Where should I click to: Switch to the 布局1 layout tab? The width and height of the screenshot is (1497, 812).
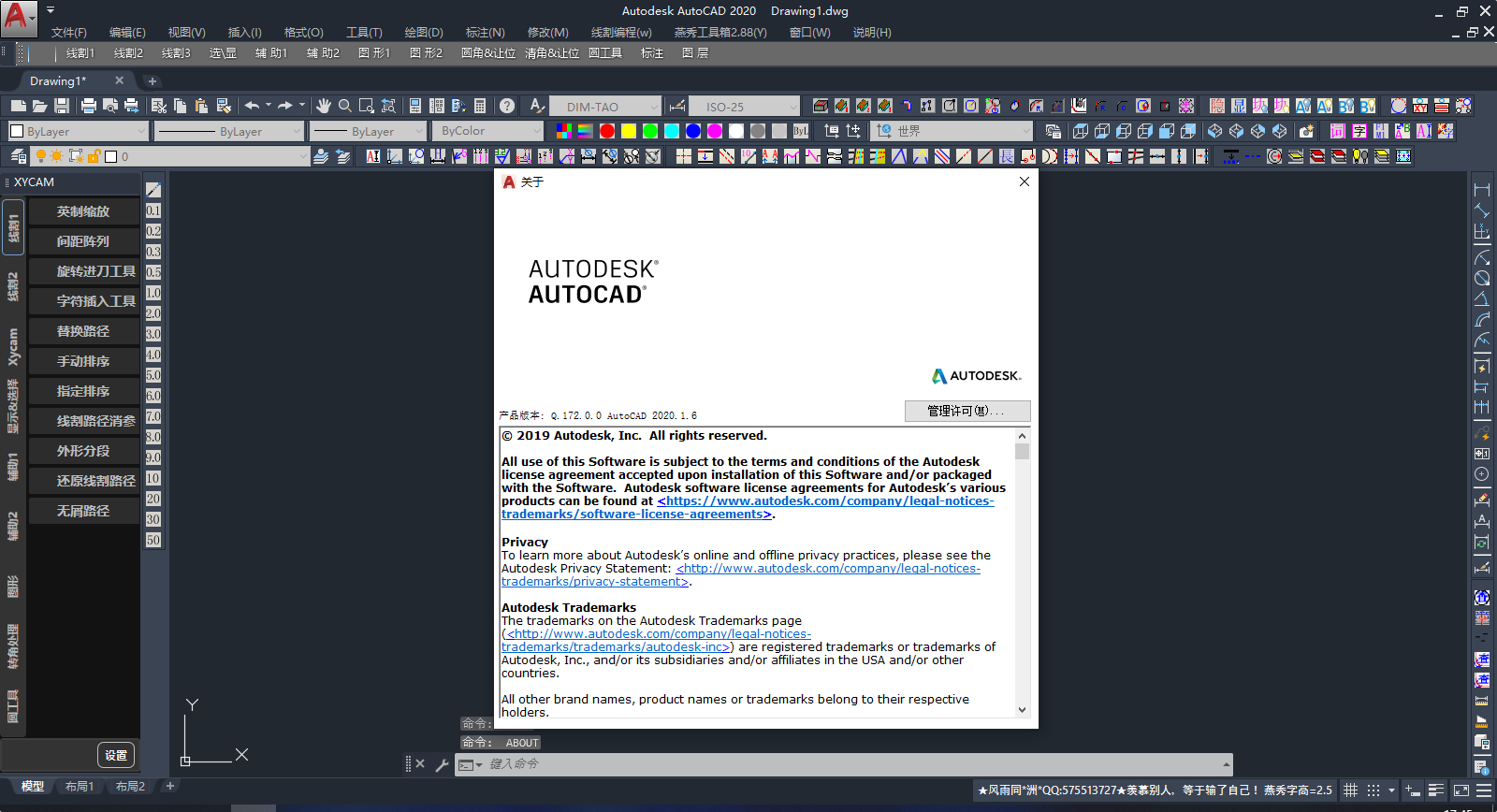pos(80,787)
